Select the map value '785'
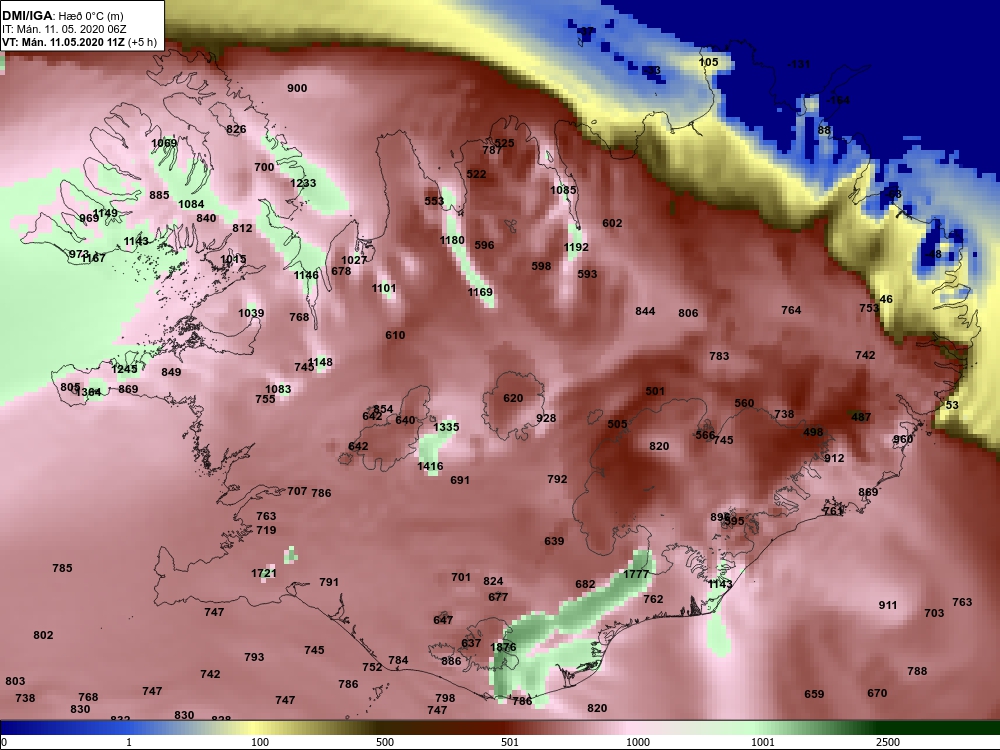The image size is (1000, 750). click(x=62, y=568)
